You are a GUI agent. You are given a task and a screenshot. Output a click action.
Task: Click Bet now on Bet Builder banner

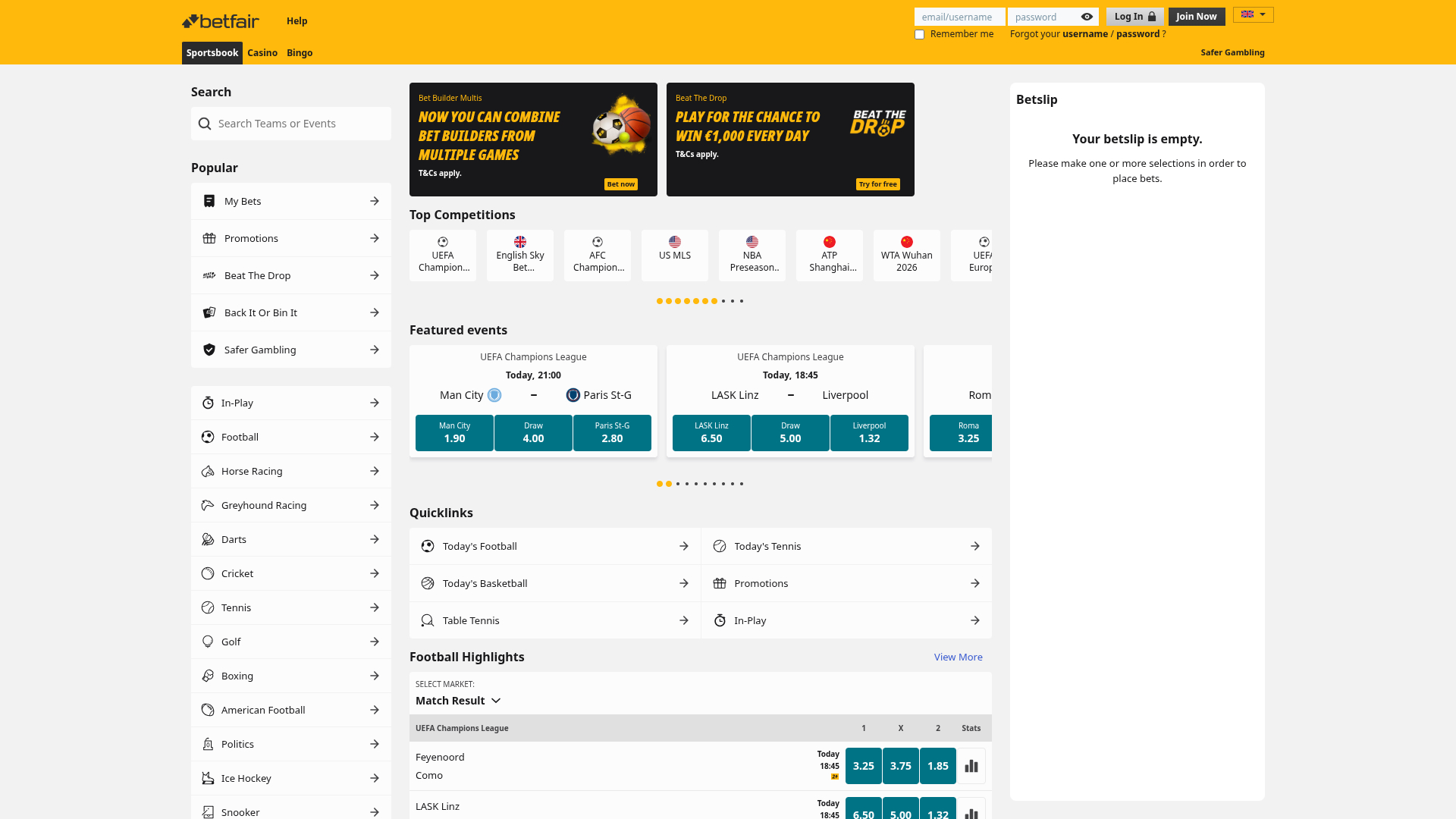click(x=621, y=184)
